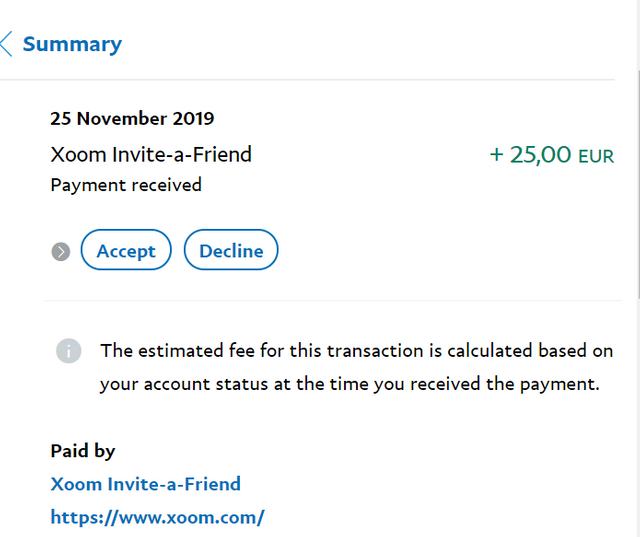Click the scrollbar track below the thumb

[638, 416]
